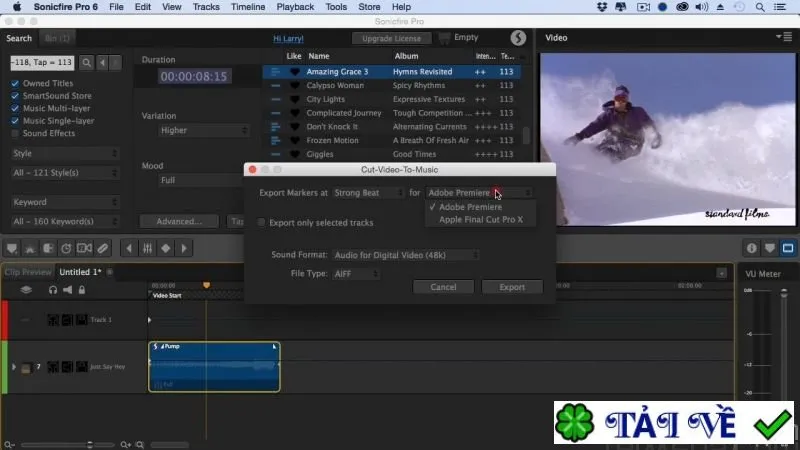Choose Apple Final Cut Pro X option
800x450 pixels.
(x=481, y=219)
